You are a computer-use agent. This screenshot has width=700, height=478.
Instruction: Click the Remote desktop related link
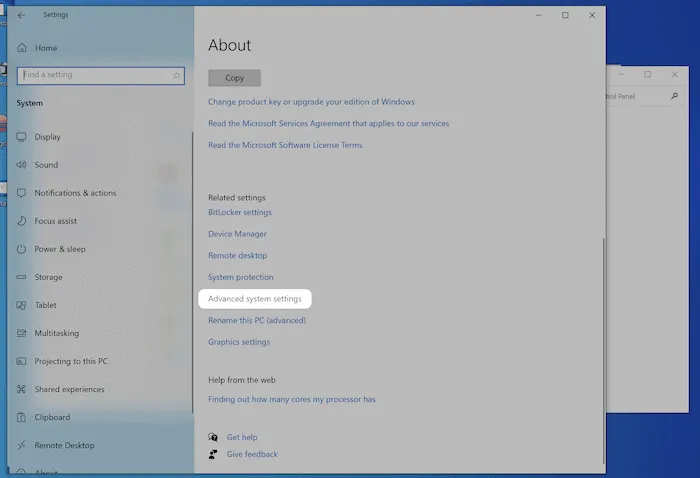(238, 255)
